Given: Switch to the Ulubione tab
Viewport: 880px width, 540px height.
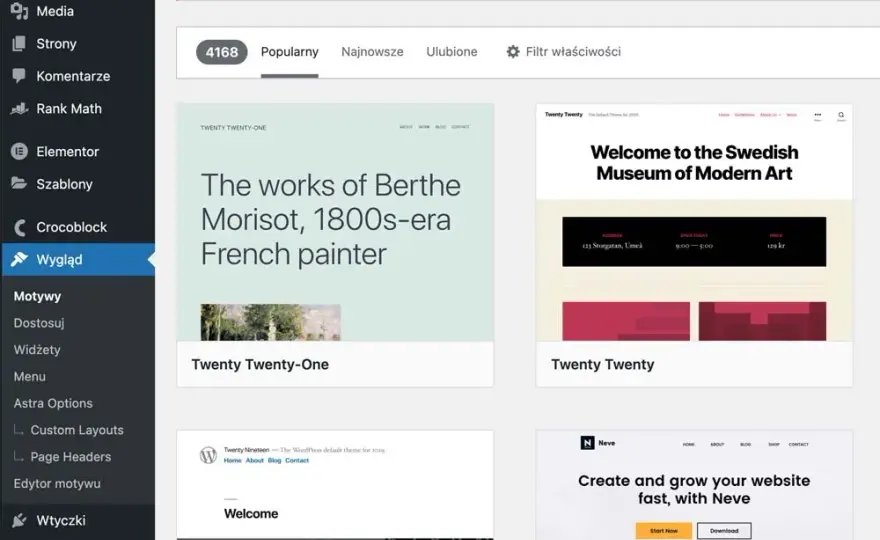Looking at the screenshot, I should [452, 52].
